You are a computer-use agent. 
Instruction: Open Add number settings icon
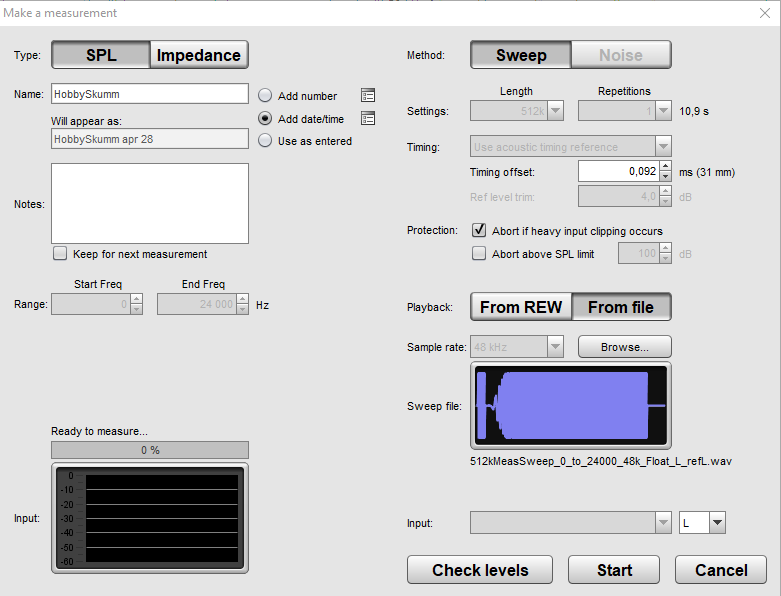tap(368, 95)
